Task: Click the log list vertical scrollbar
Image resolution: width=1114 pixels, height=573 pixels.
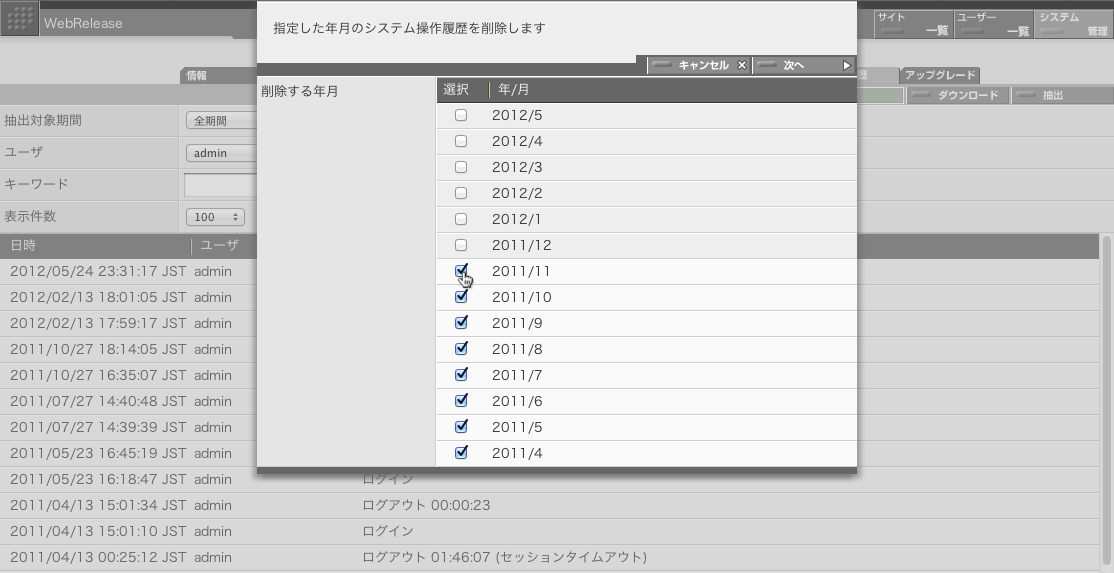Action: click(x=1106, y=400)
